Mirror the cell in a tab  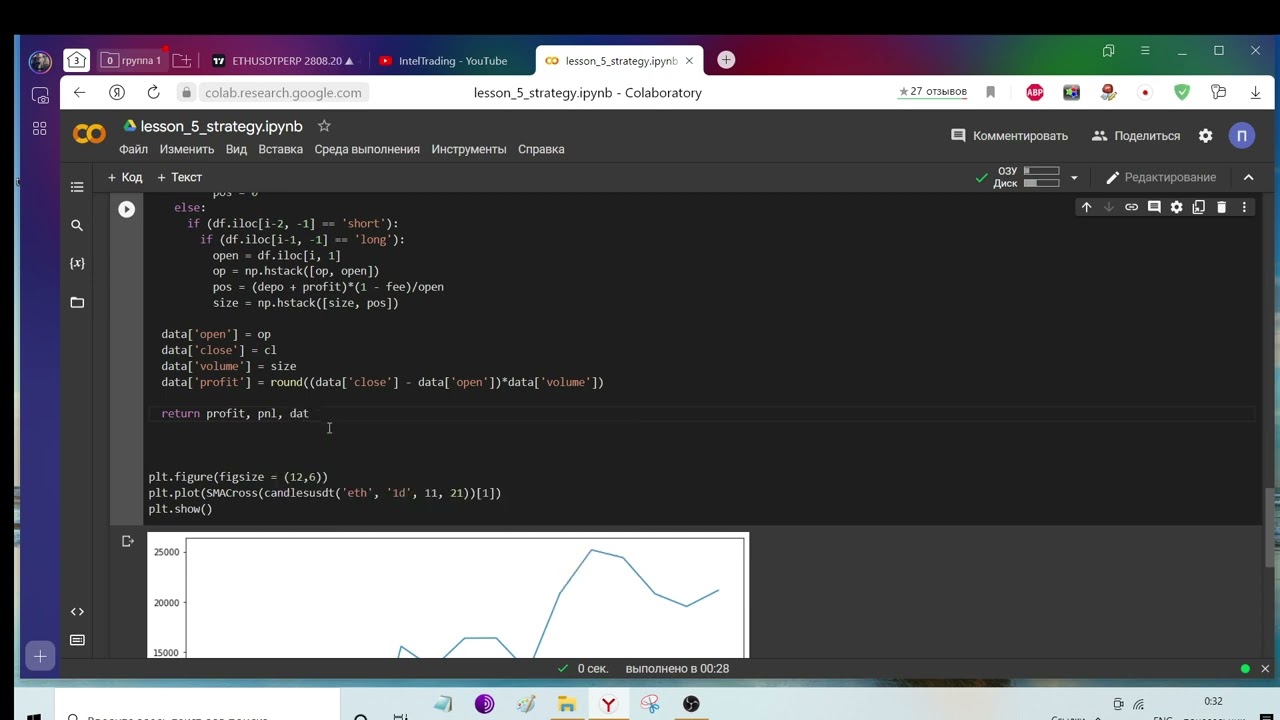pos(1199,207)
